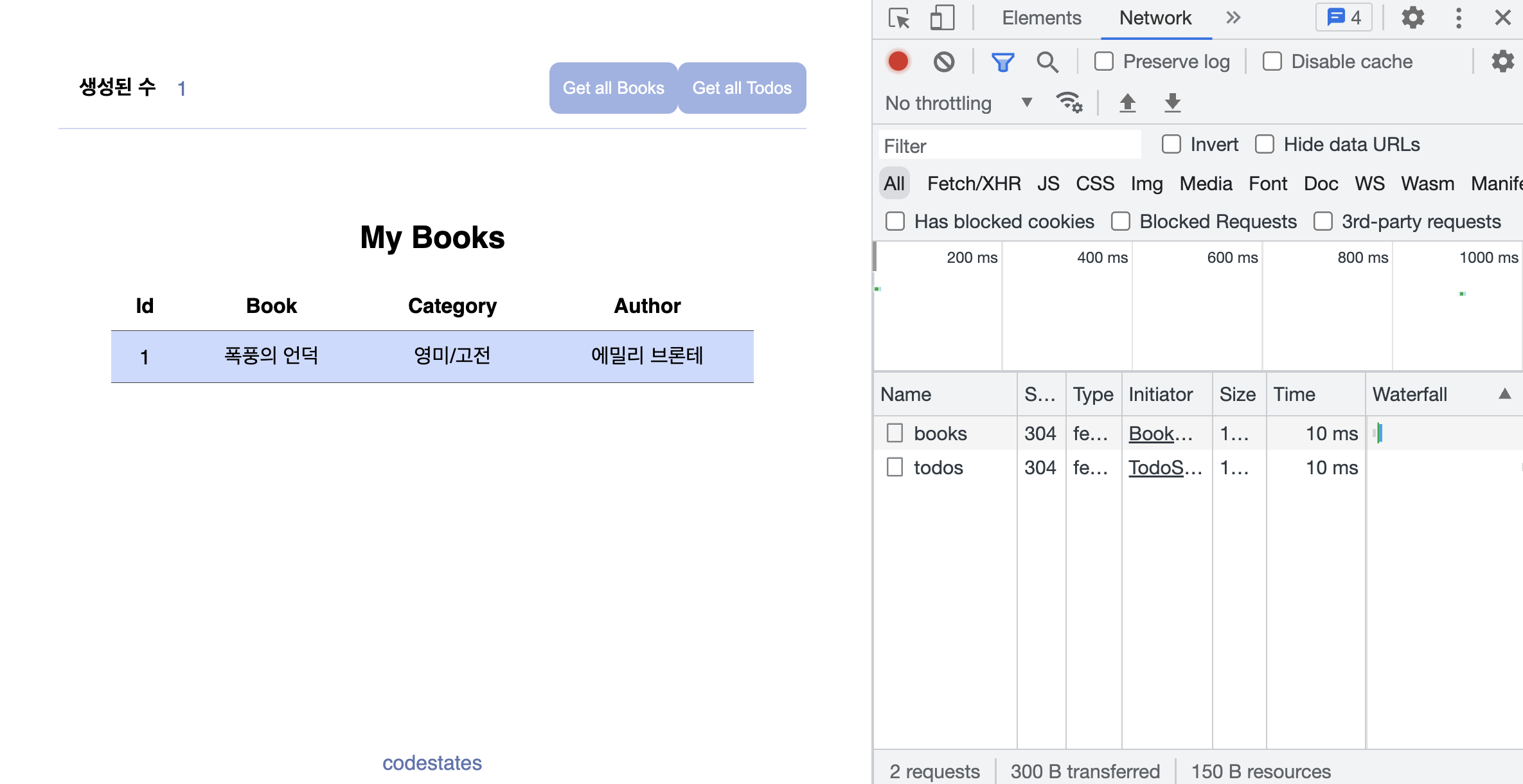This screenshot has width=1523, height=784.
Task: Check the Disable cache option
Action: click(1272, 62)
